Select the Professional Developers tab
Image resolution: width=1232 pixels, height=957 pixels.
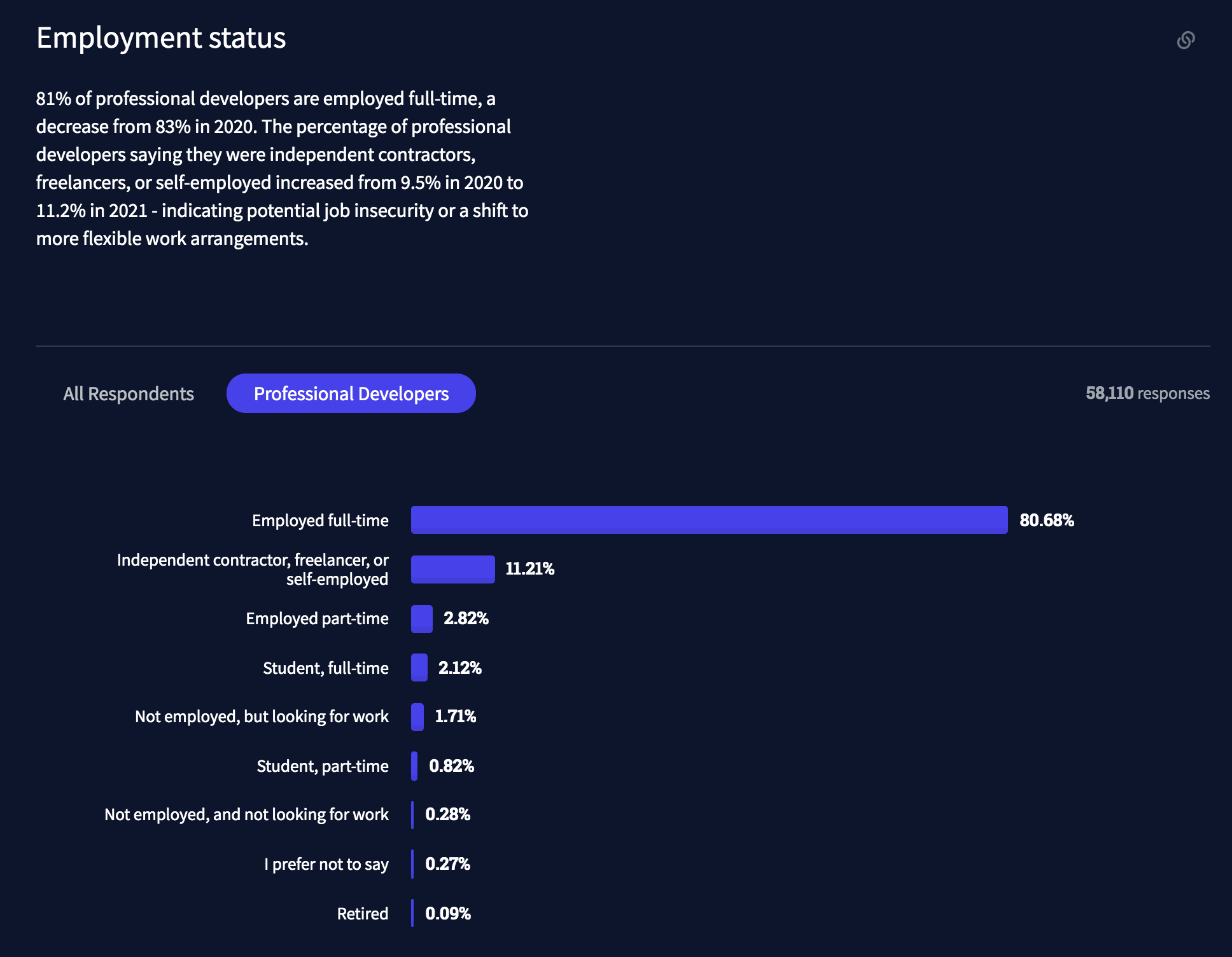pyautogui.click(x=351, y=394)
